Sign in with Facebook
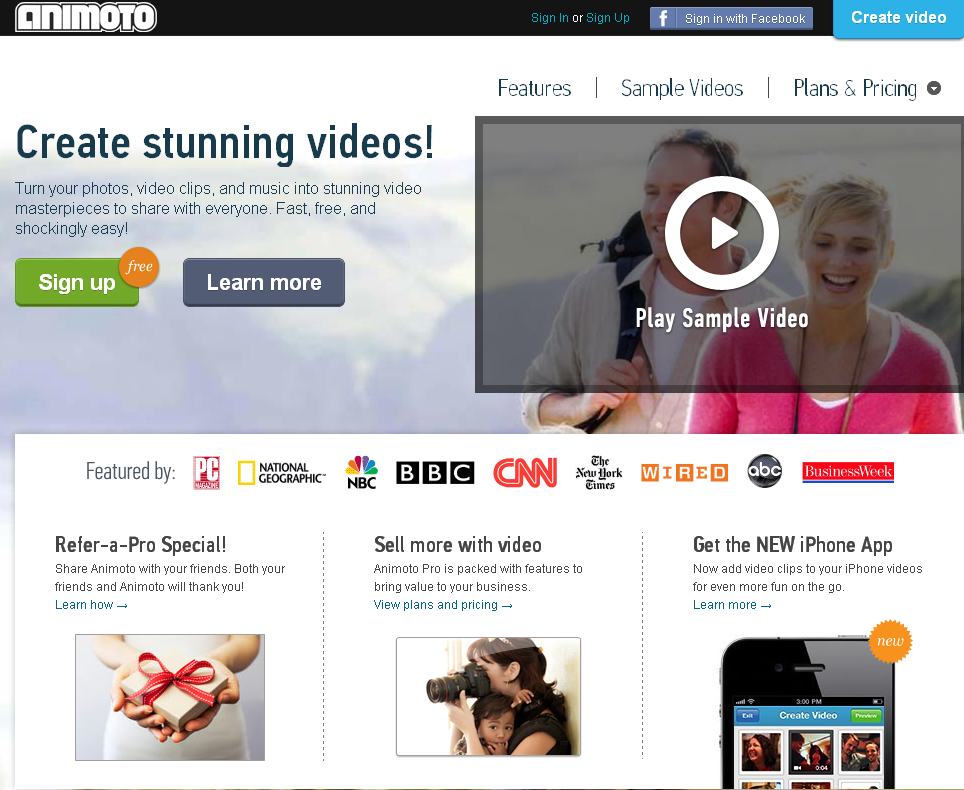The height and width of the screenshot is (790, 964). pos(732,18)
